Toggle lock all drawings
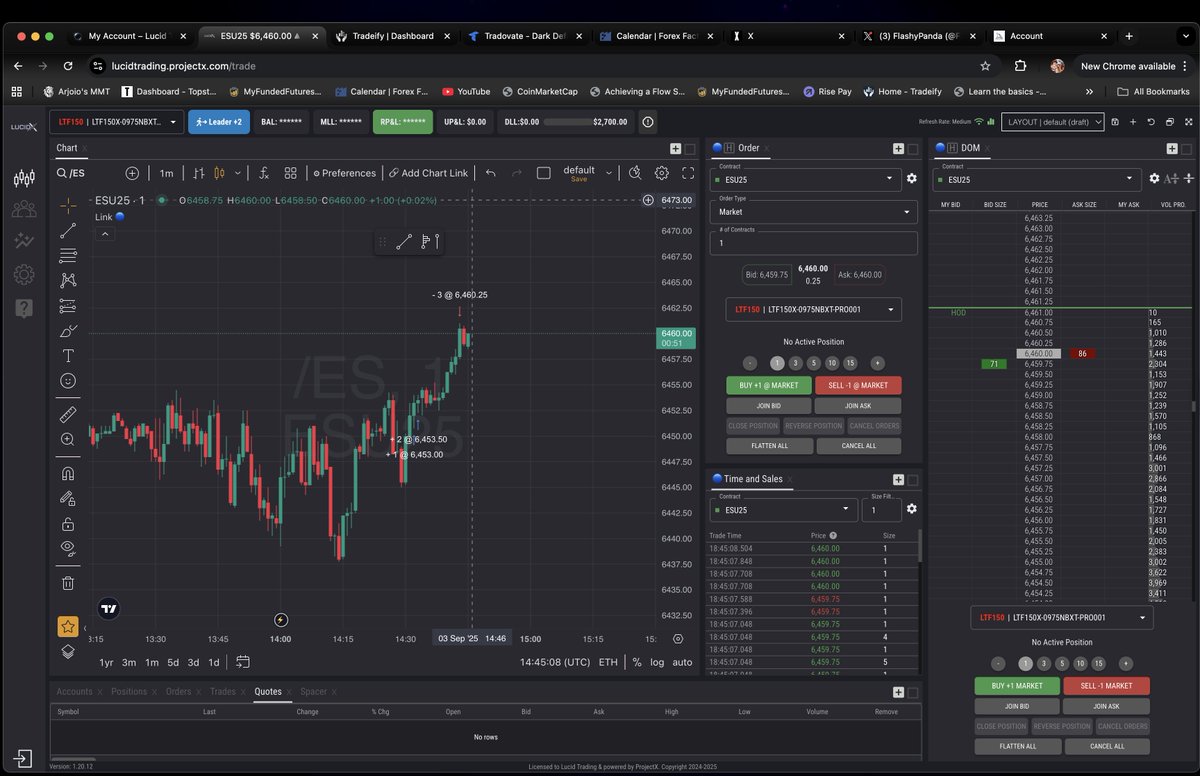The width and height of the screenshot is (1200, 776). (x=68, y=524)
